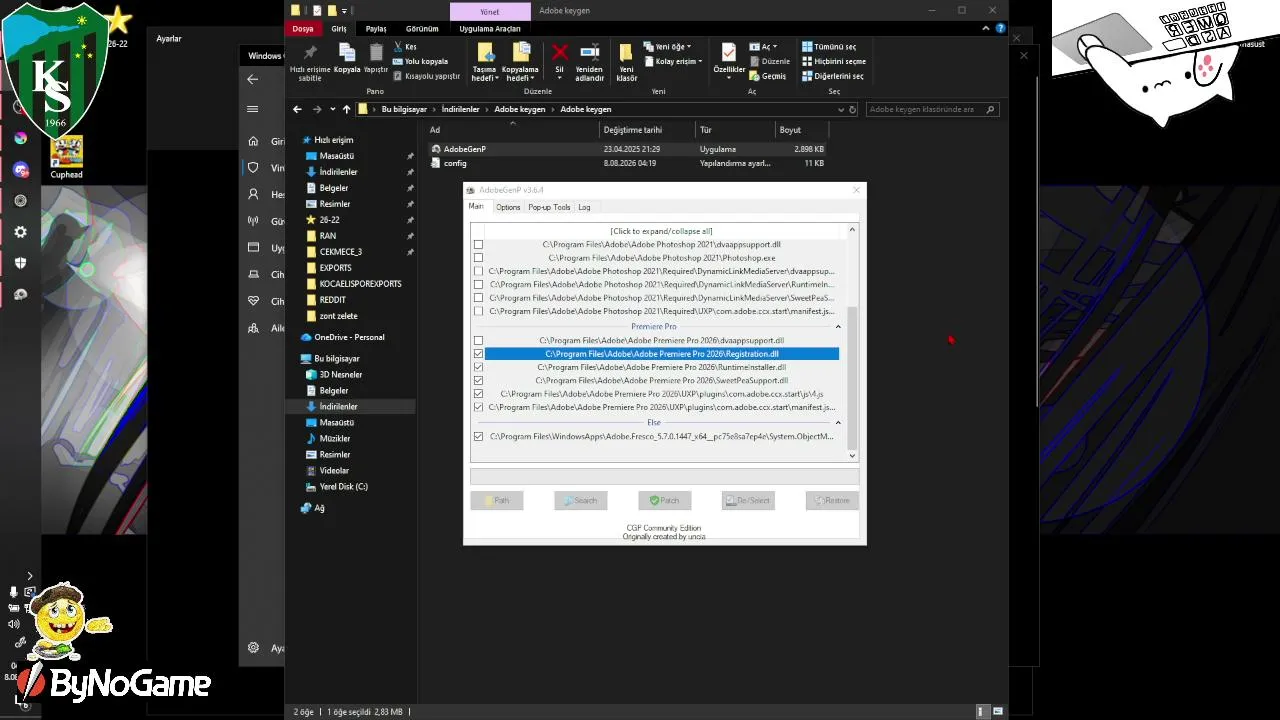Open the Pop-up Tools tab
The width and height of the screenshot is (1280, 720).
click(x=549, y=207)
